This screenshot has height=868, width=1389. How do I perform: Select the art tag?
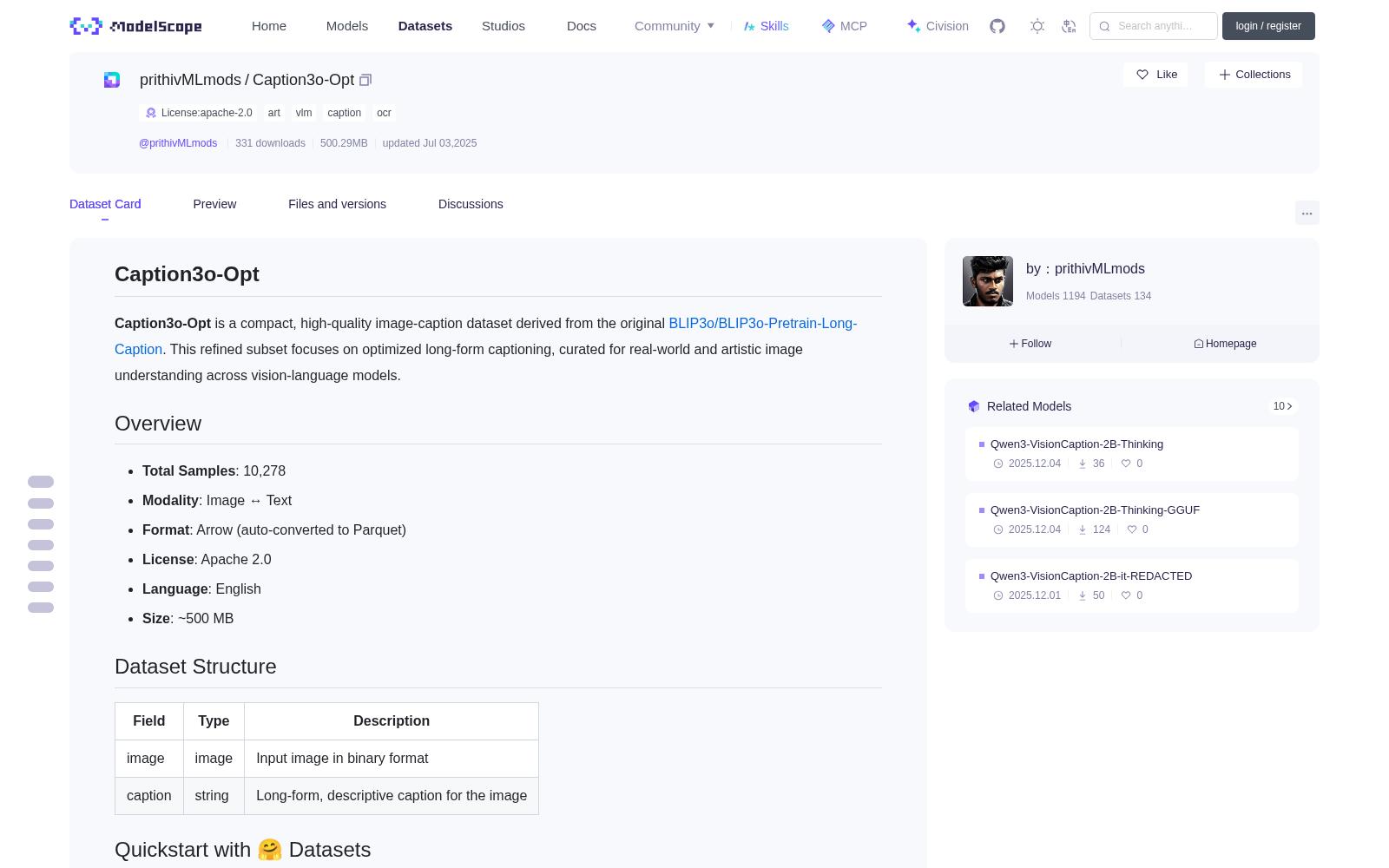tap(274, 113)
